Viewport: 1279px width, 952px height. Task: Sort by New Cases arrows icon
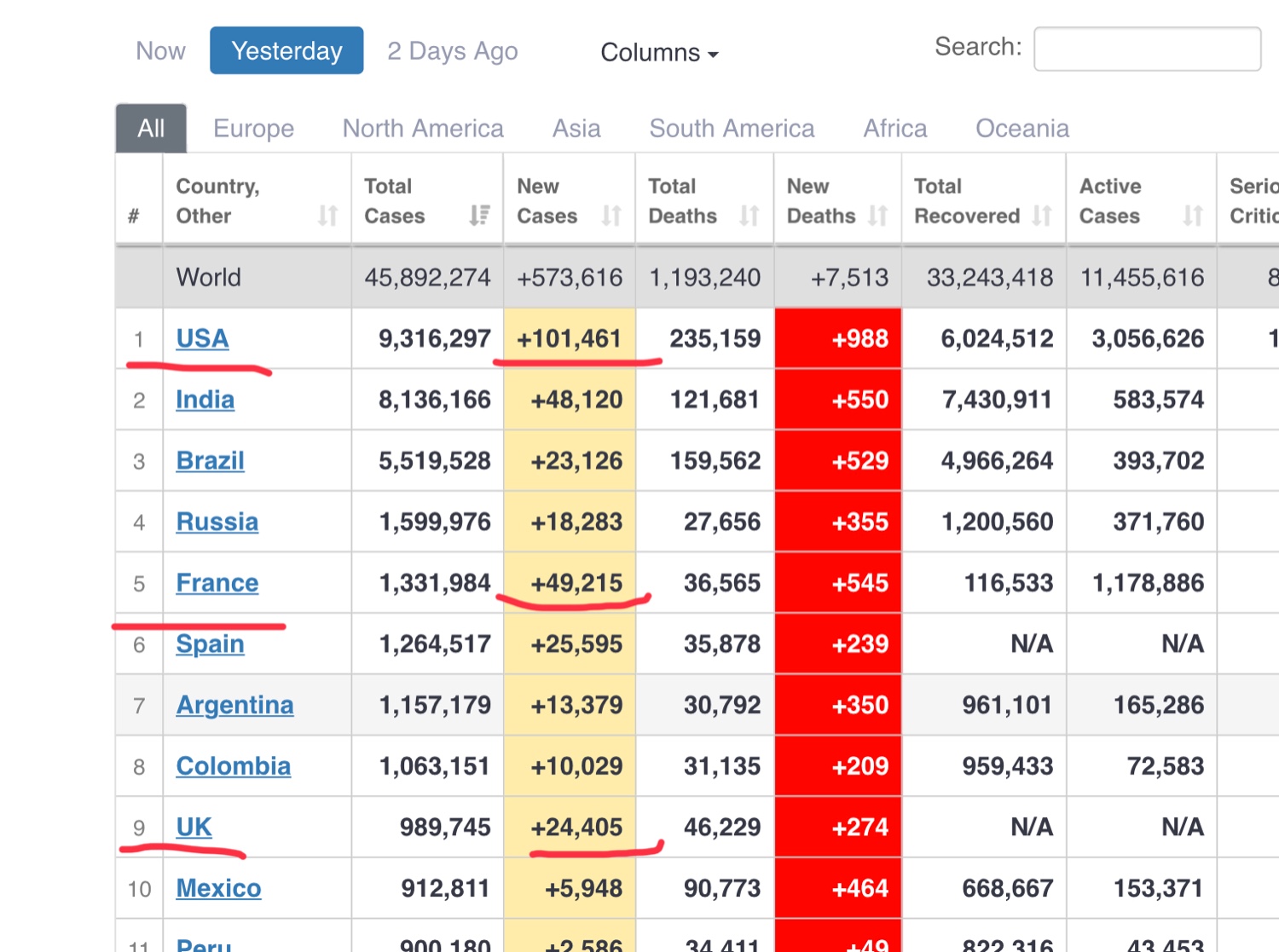(611, 216)
